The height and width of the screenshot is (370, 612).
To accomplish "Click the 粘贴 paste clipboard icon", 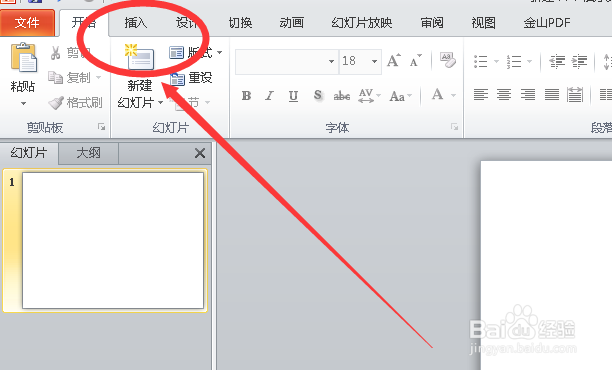I will pyautogui.click(x=24, y=58).
